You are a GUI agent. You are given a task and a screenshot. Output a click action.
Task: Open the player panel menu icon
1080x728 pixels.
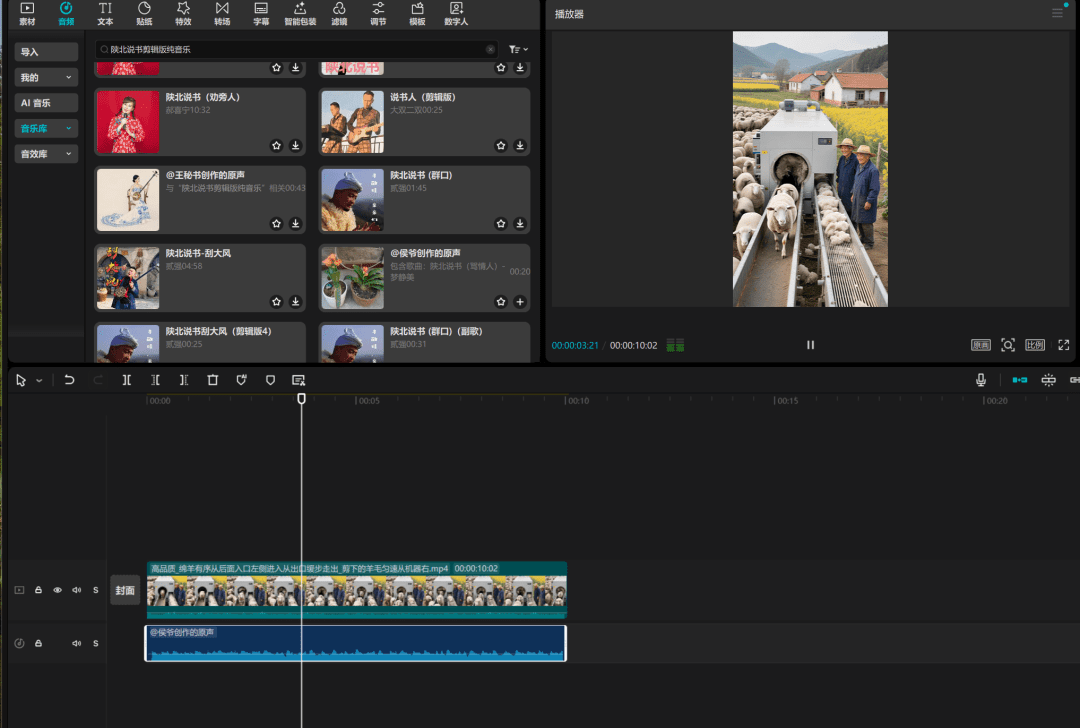[x=1057, y=13]
